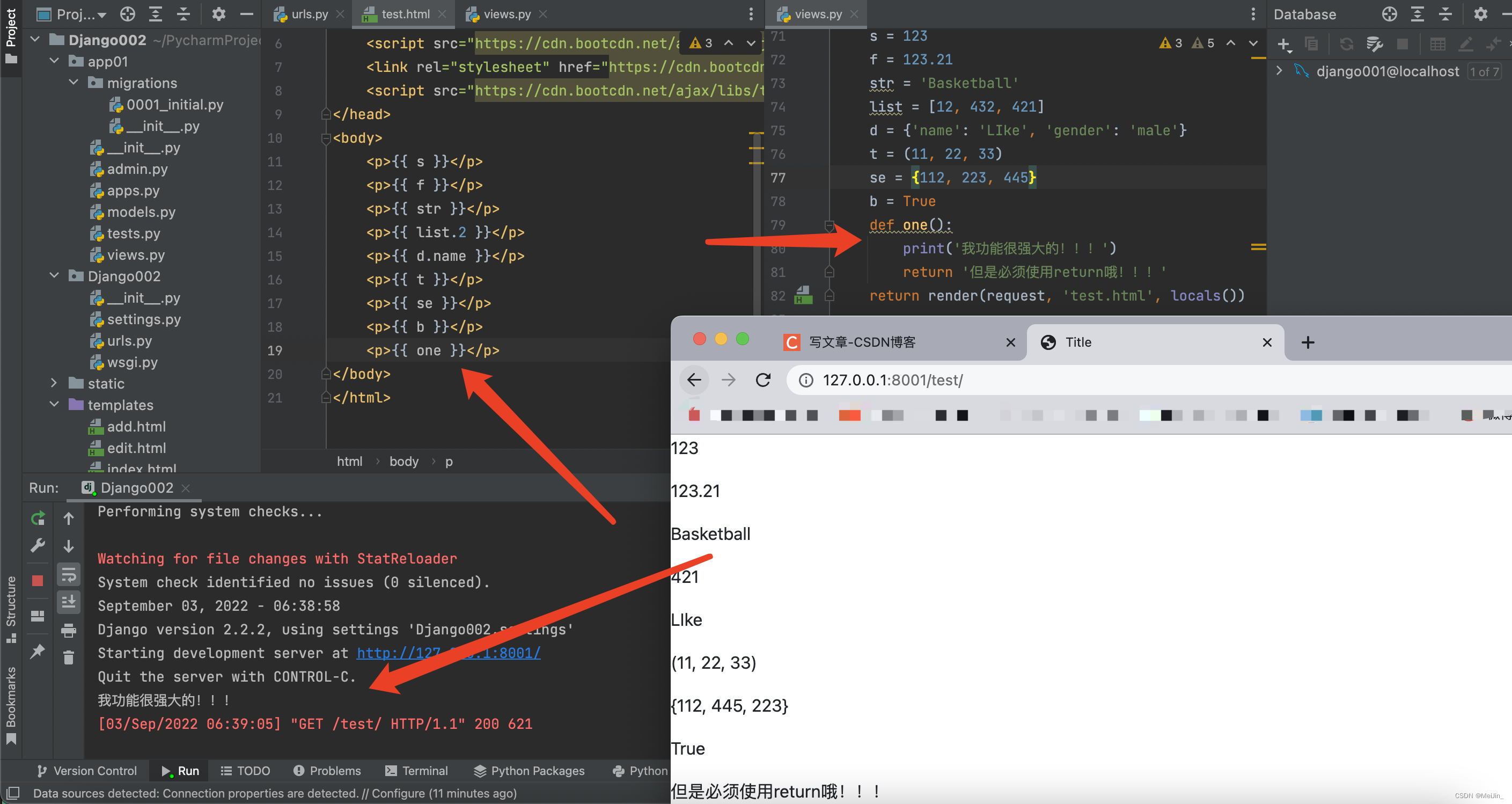Fold the def one() function in views.py
Image resolution: width=1512 pixels, height=804 pixels.
830,225
